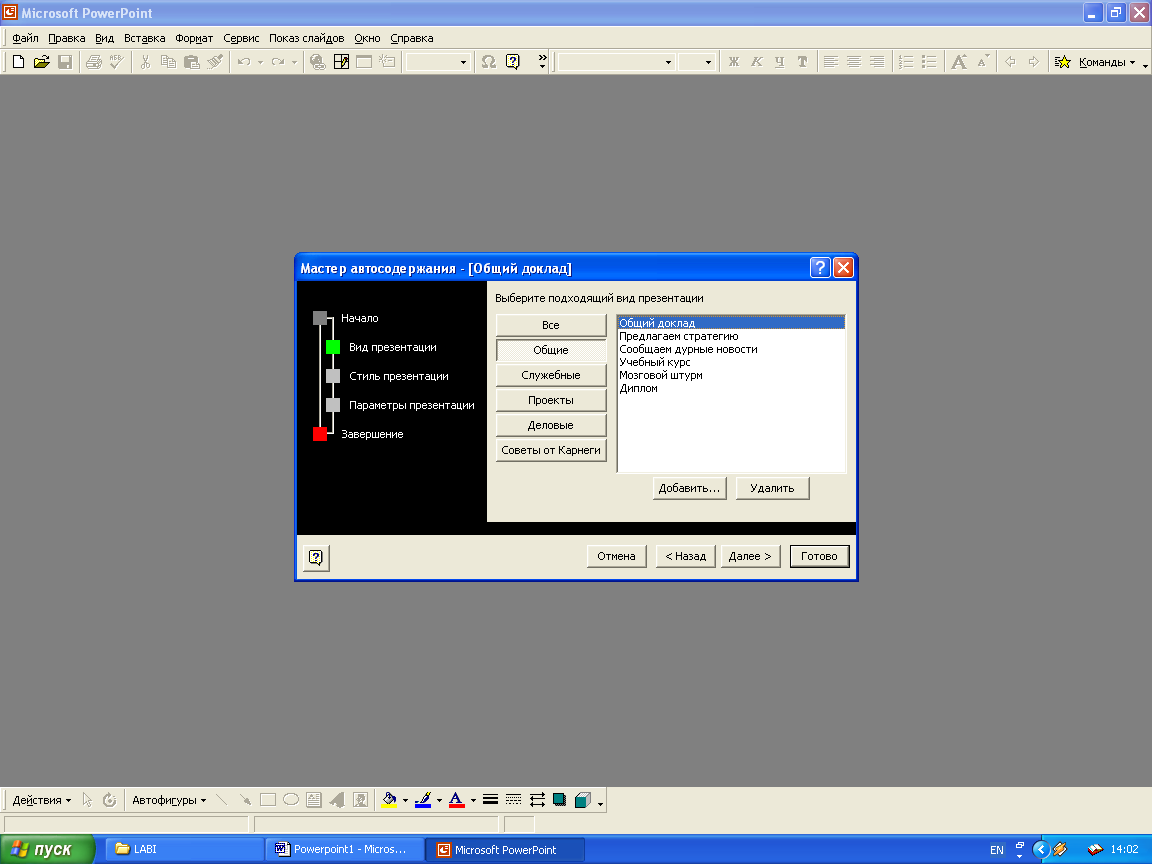Click the Line Style icon
Viewport: 1152px width, 864px height.
491,800
